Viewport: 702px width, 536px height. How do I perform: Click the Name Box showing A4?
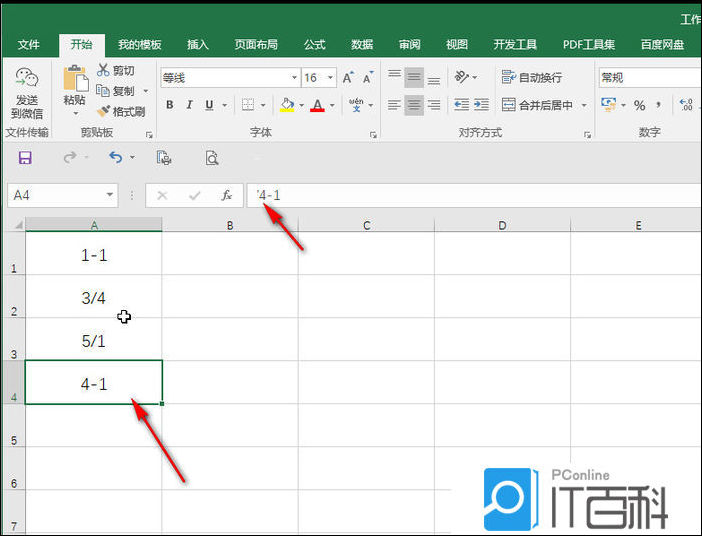pos(63,195)
